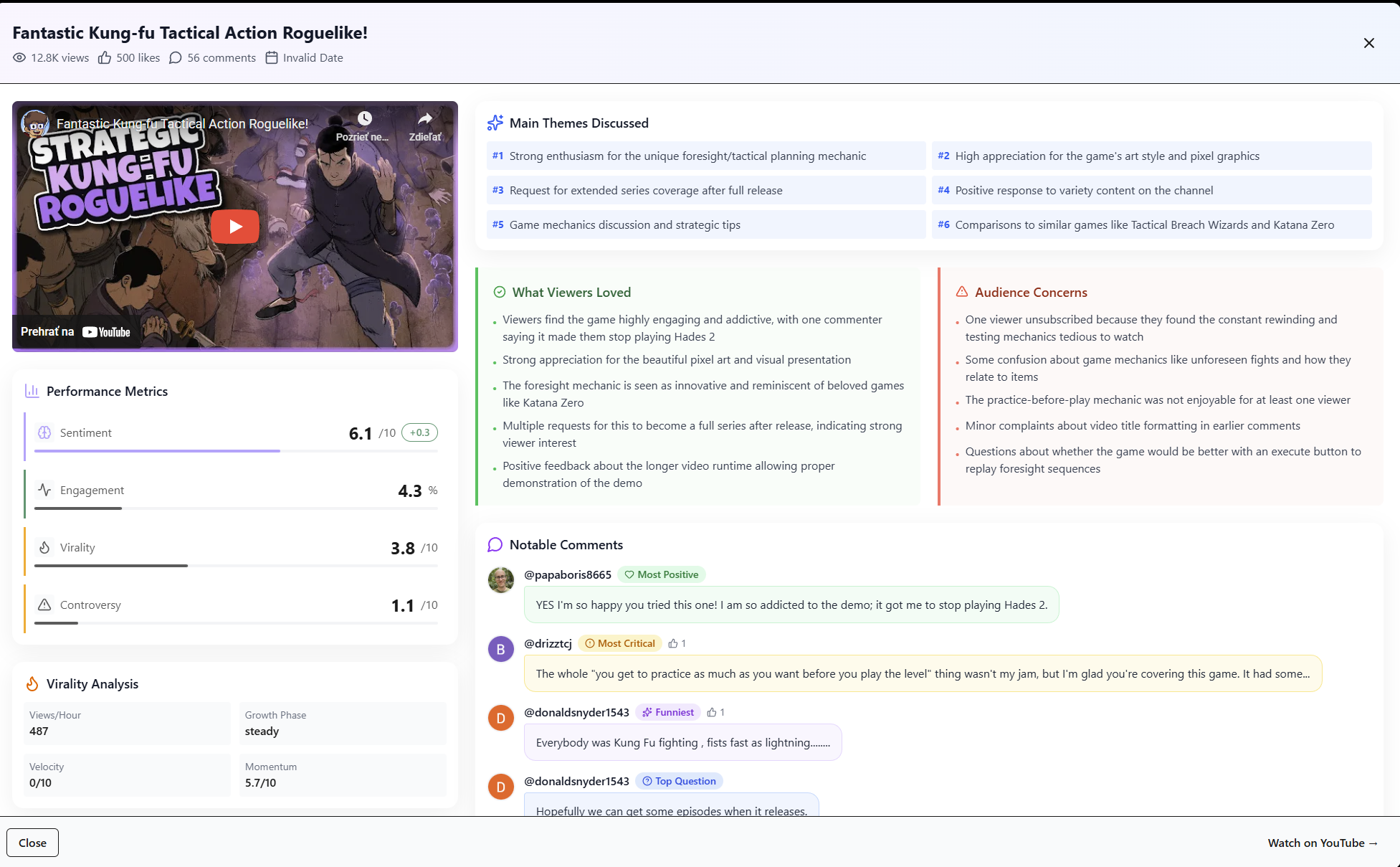Select theme #1 about the foresight mechanic
This screenshot has height=867, width=1400.
click(x=705, y=156)
